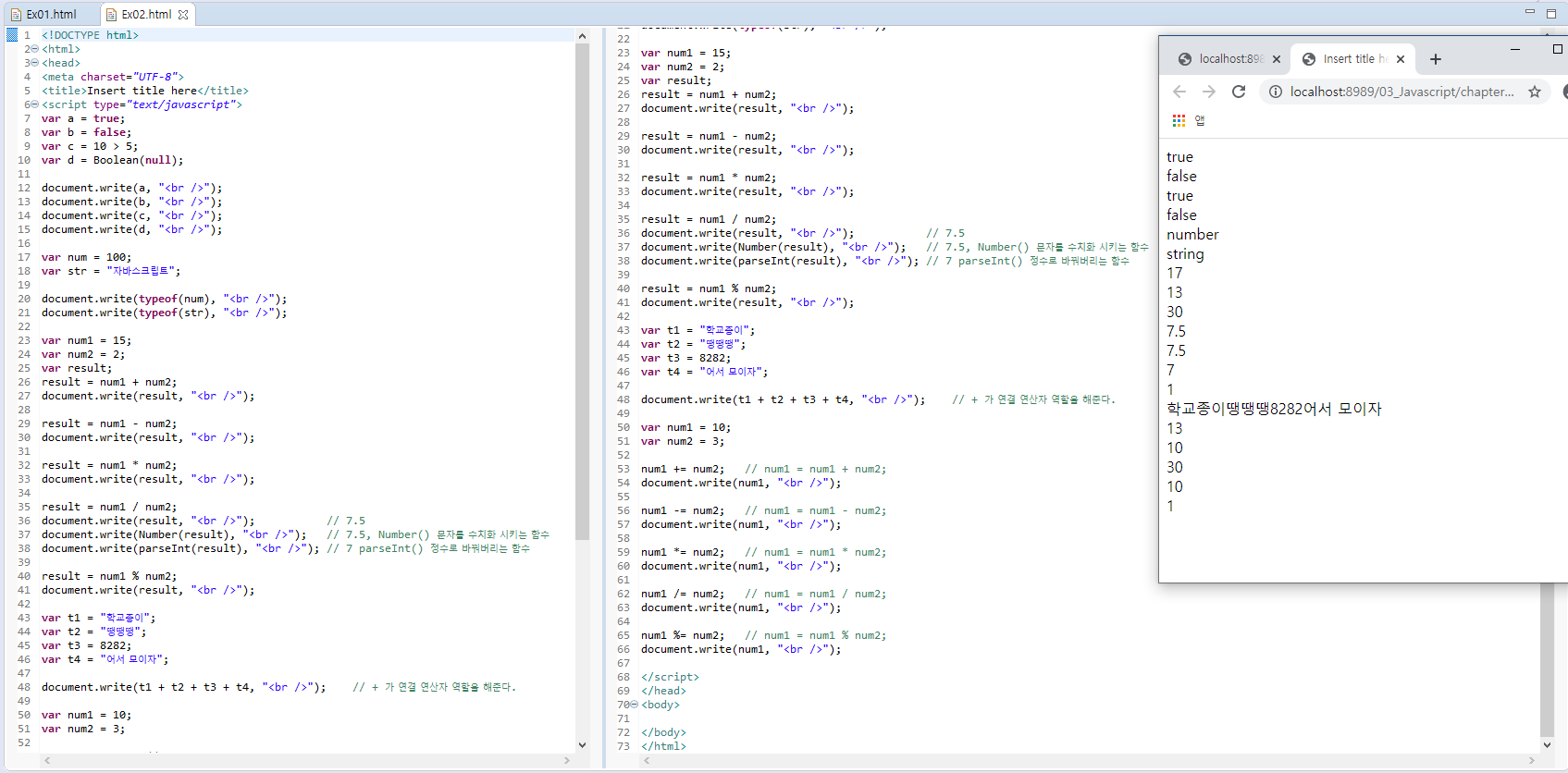Close the Ex02.html editor tab

(x=183, y=14)
